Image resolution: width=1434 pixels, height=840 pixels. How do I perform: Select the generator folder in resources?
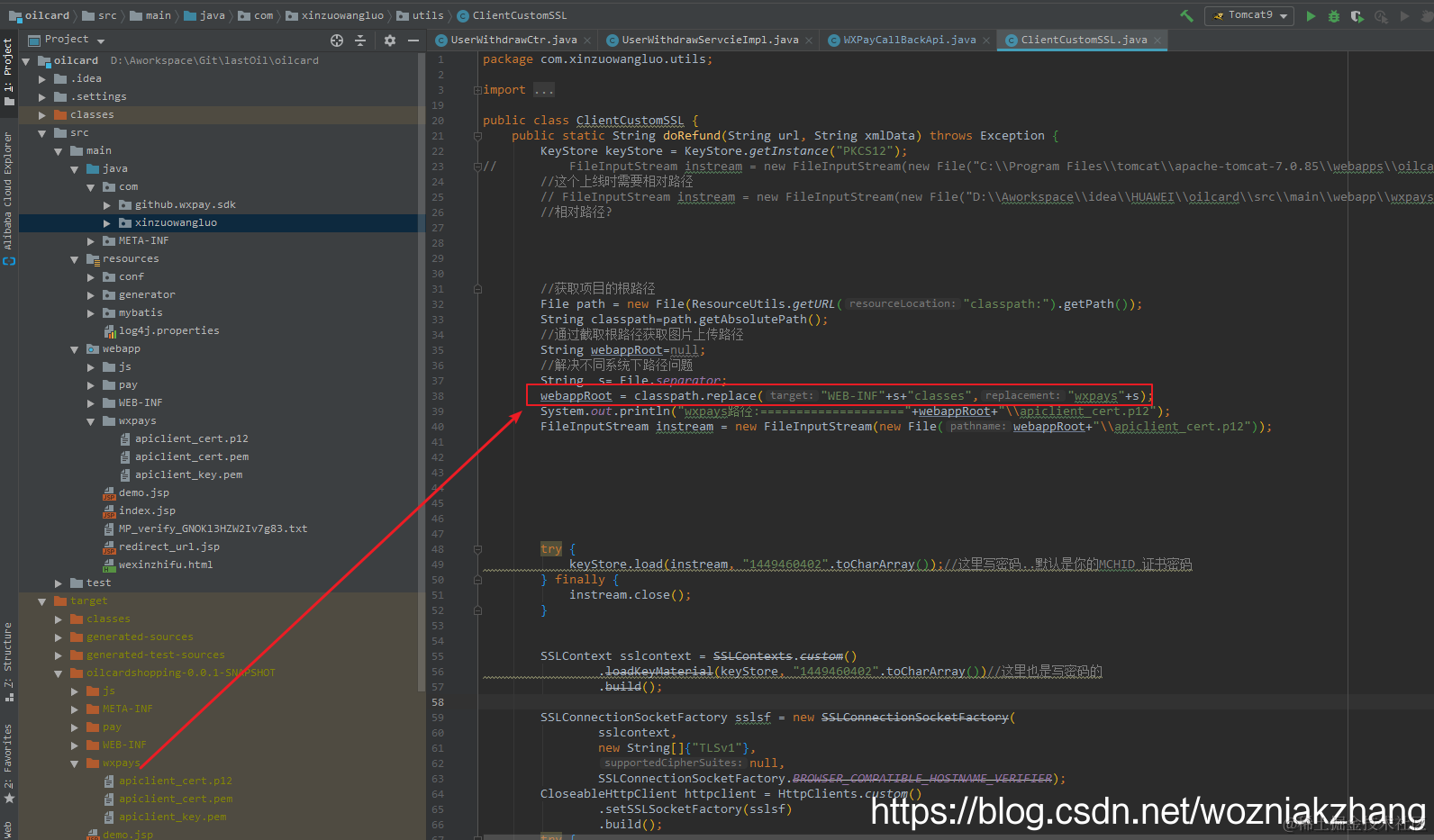coord(147,294)
